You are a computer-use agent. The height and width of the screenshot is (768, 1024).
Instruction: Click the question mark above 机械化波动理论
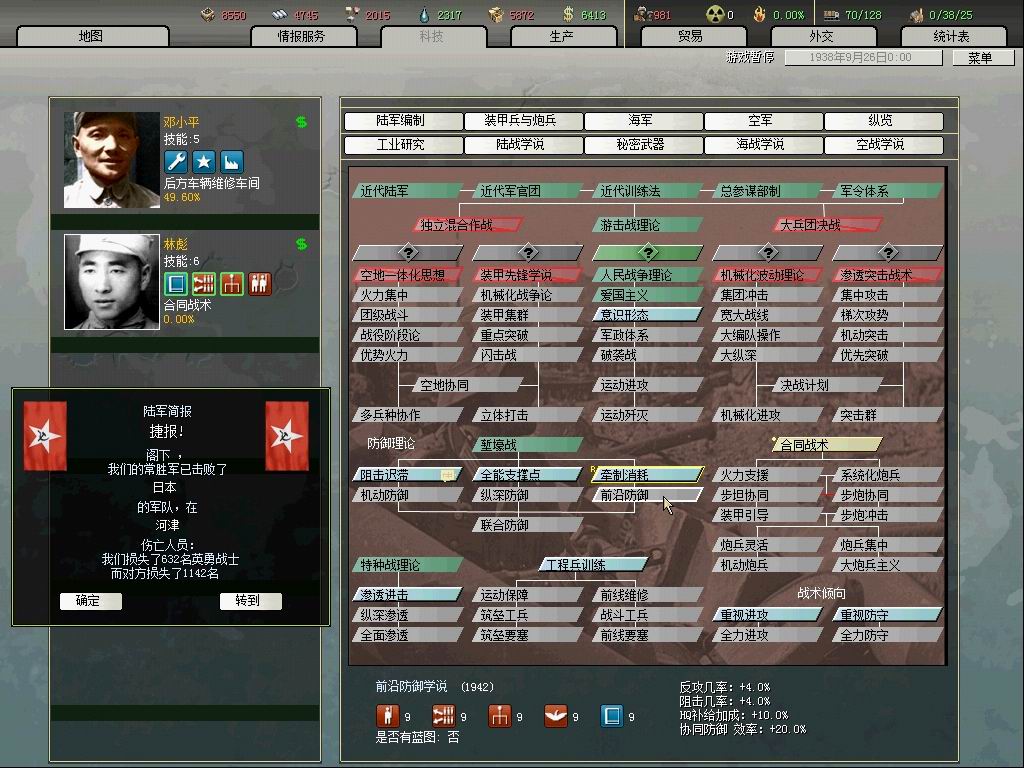point(768,252)
